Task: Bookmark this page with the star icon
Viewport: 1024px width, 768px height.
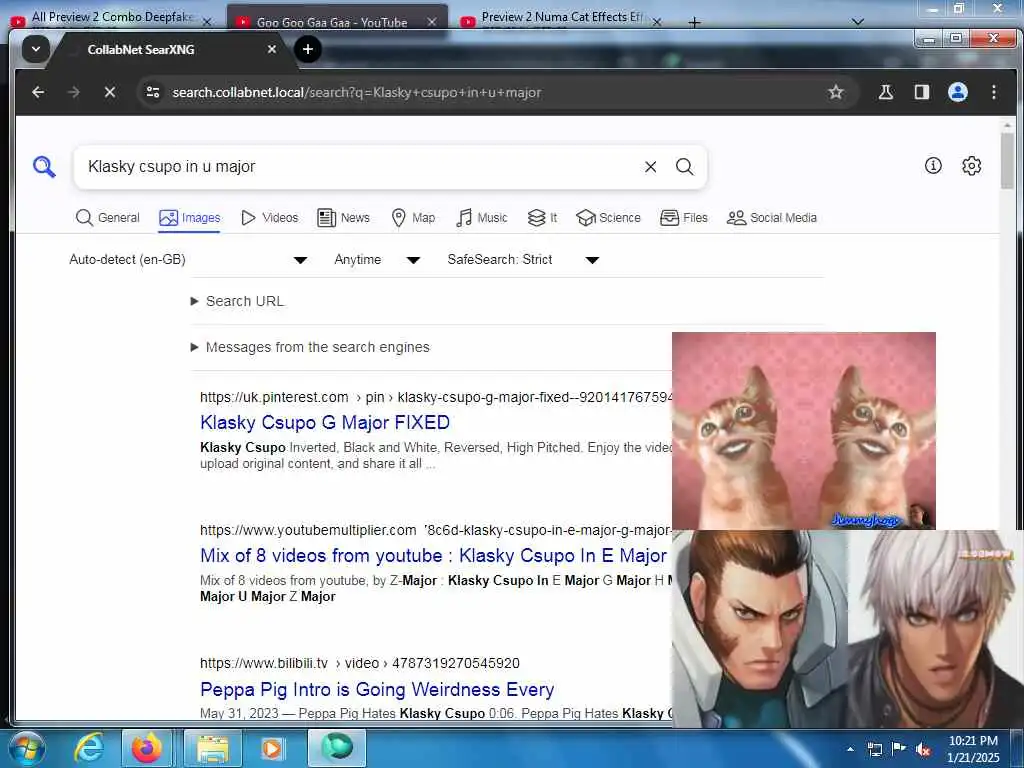Action: tap(835, 92)
